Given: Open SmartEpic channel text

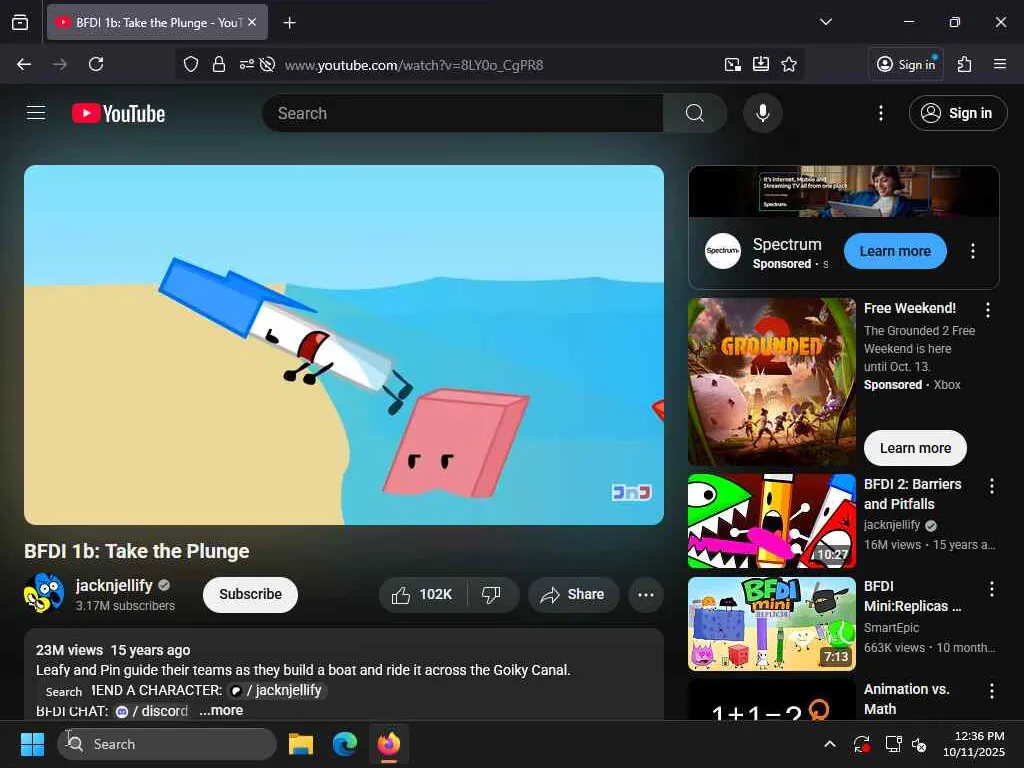Looking at the screenshot, I should (891, 628).
